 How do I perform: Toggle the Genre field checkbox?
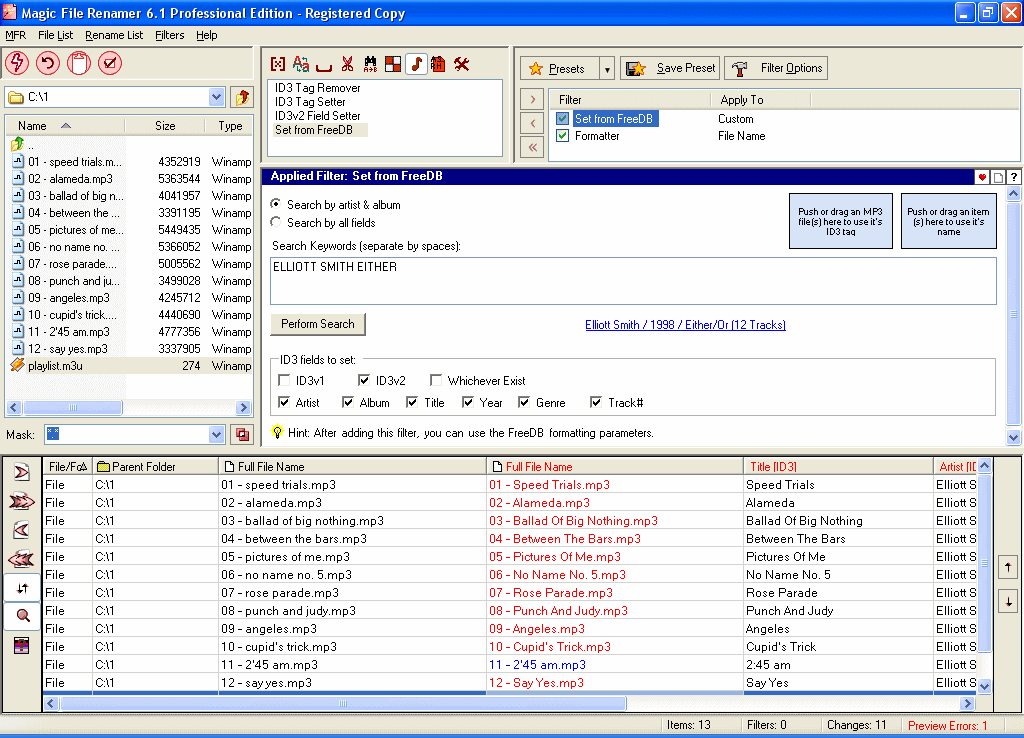[524, 403]
